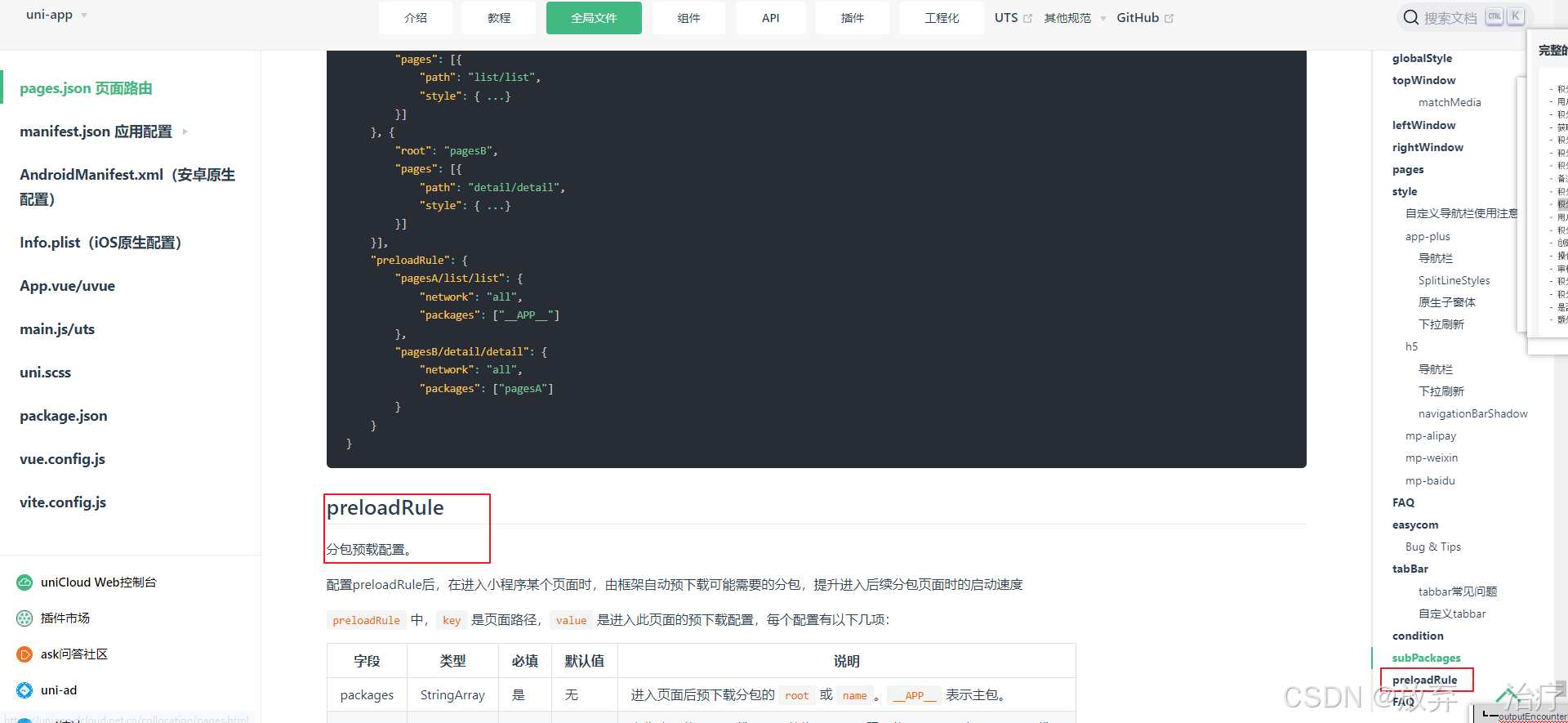Open the 插件 tab
The image size is (1568, 723).
[x=853, y=18]
